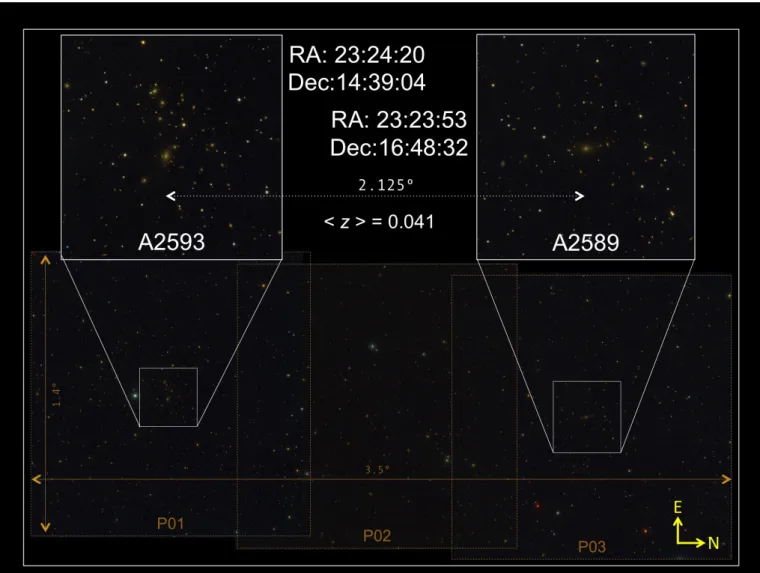The width and height of the screenshot is (760, 573).
Task: Click the P01 pointing label
Action: click(x=171, y=524)
